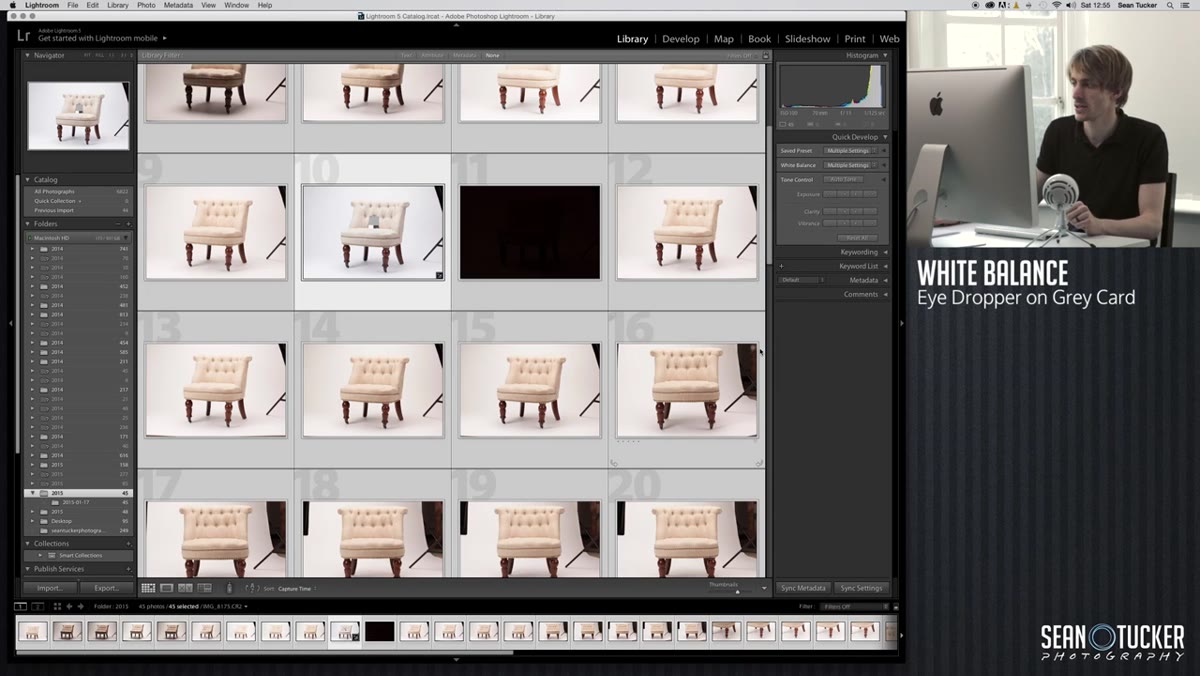This screenshot has height=676, width=1200.
Task: Collapse the Collections panel
Action: [x=28, y=543]
